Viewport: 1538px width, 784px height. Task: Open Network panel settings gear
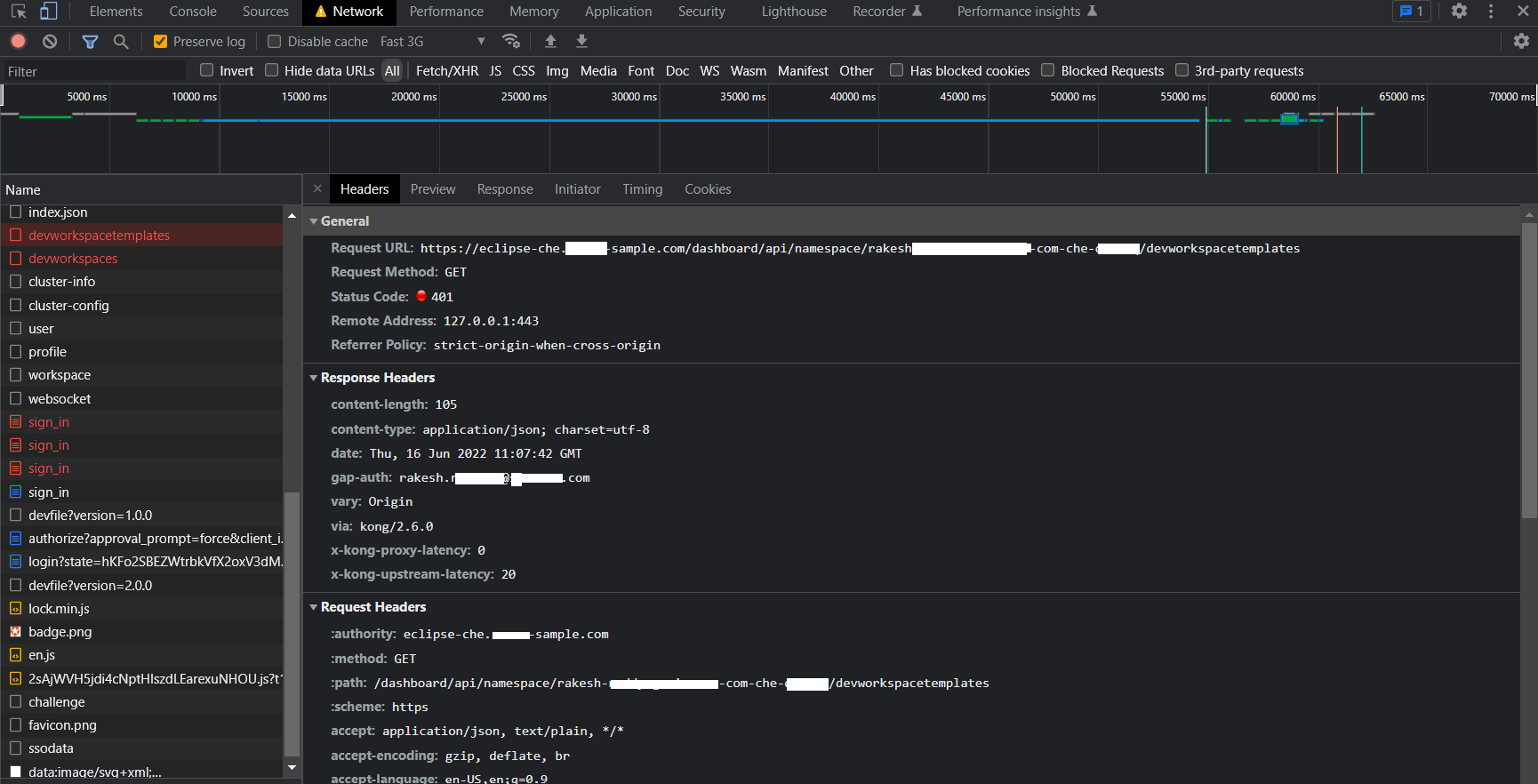1521,41
